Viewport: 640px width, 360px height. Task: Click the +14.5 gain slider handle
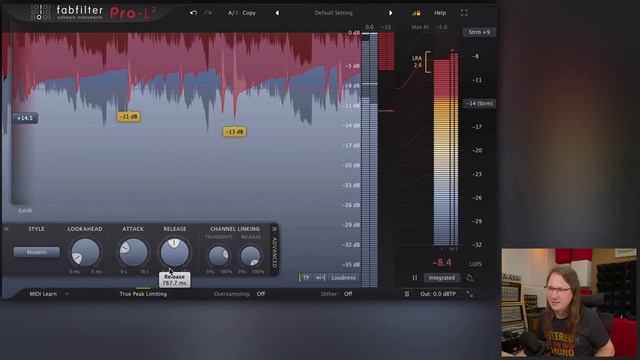pos(25,118)
